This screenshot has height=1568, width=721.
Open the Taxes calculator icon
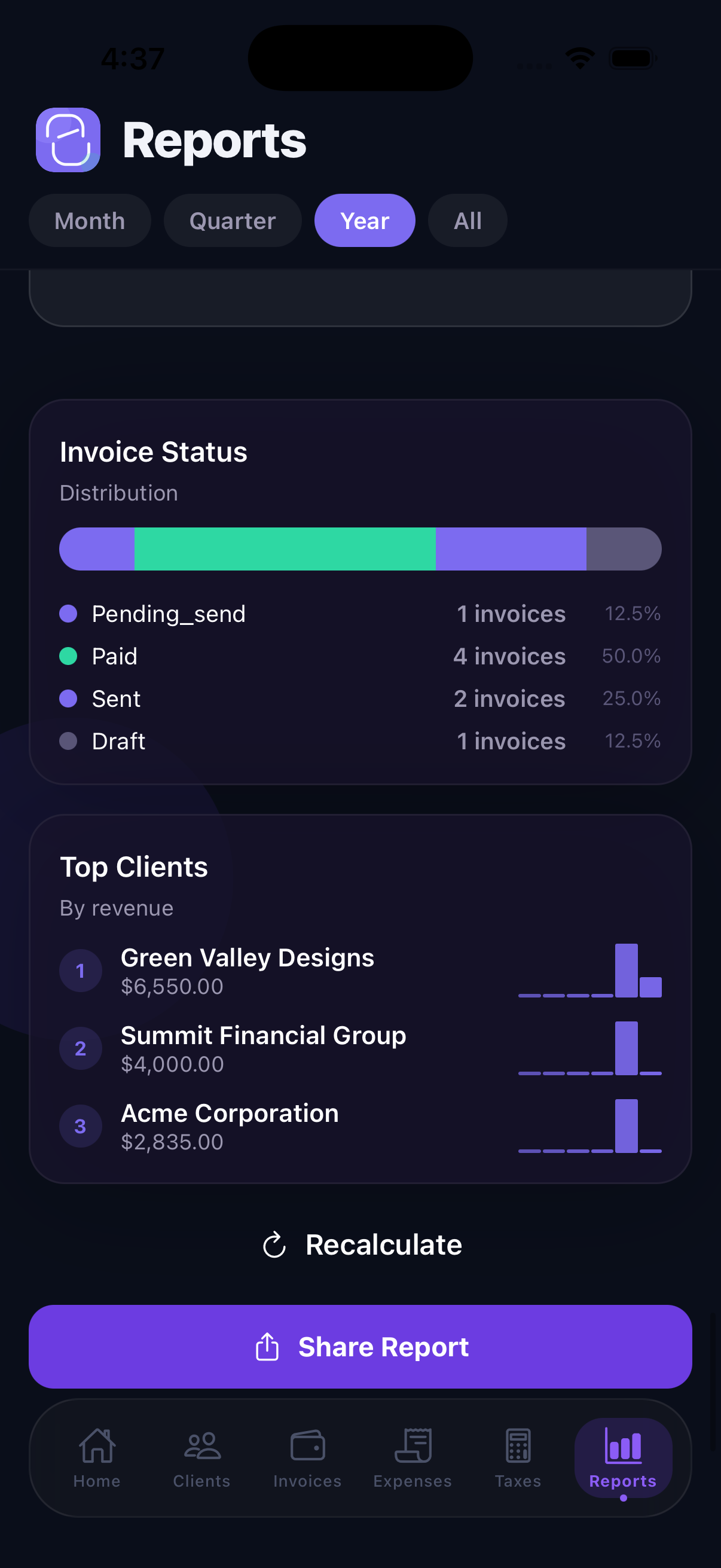pyautogui.click(x=518, y=1445)
